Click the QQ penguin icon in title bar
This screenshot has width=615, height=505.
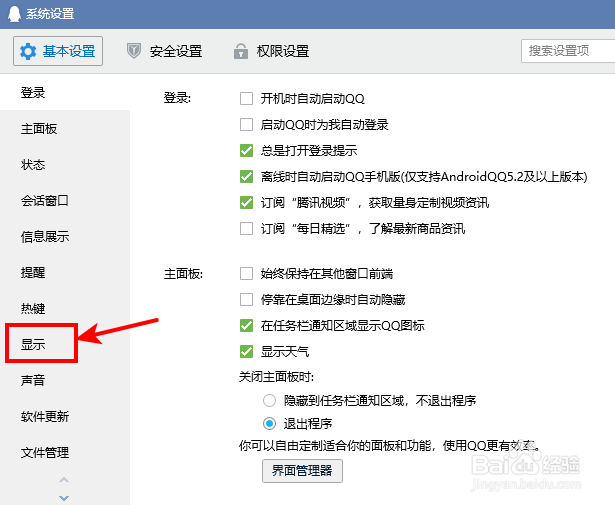[x=15, y=14]
